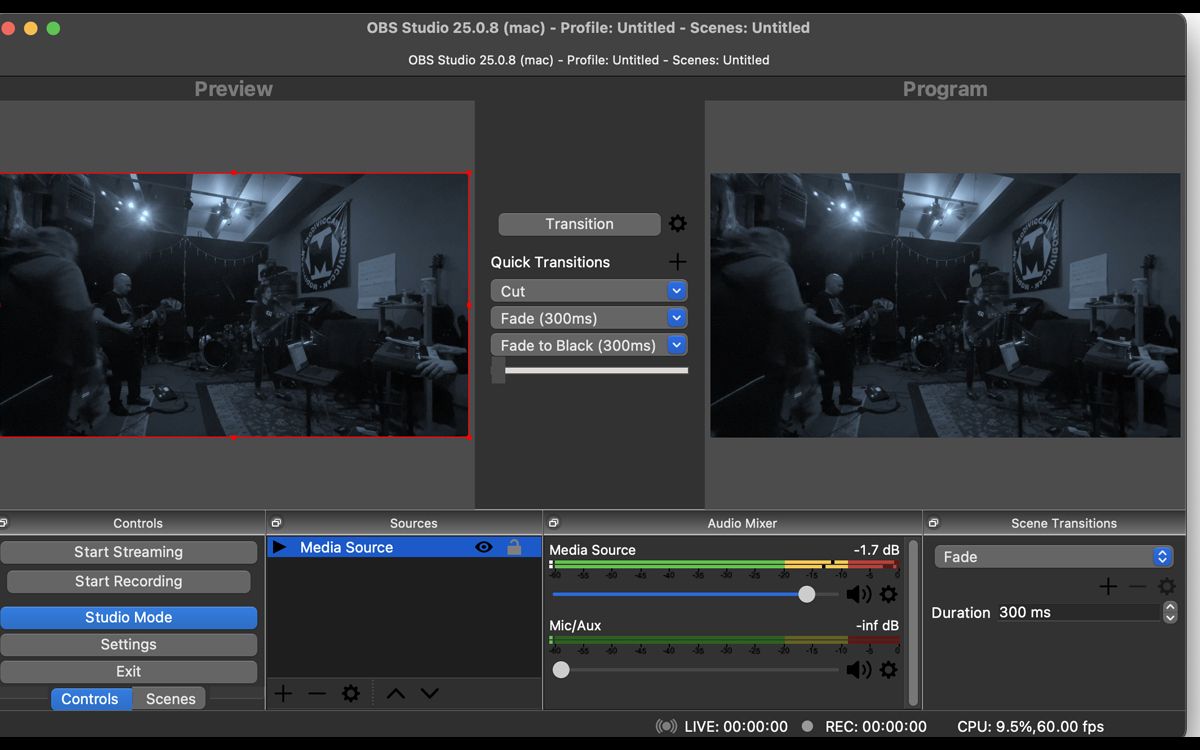Screen dimensions: 1200x750
Task: Click Start Recording button
Action: click(128, 581)
